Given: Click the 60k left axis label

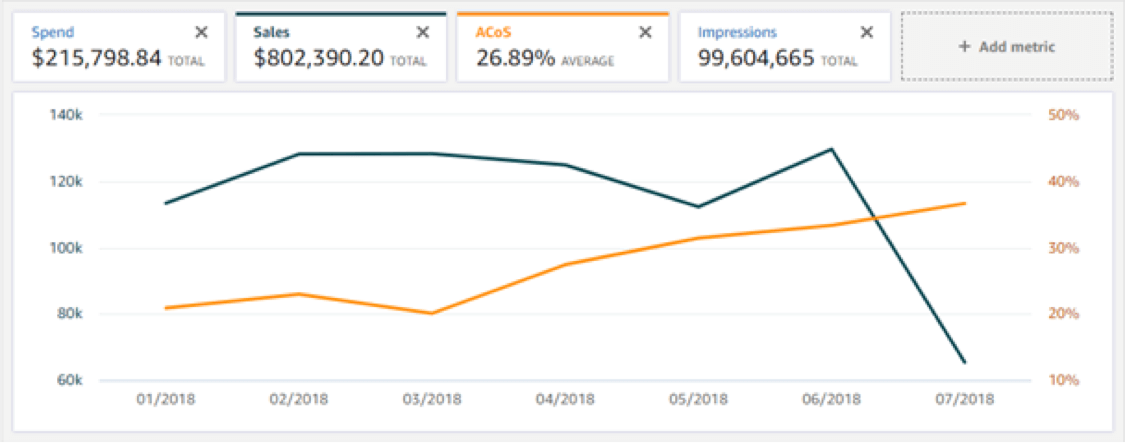Looking at the screenshot, I should pyautogui.click(x=69, y=381).
